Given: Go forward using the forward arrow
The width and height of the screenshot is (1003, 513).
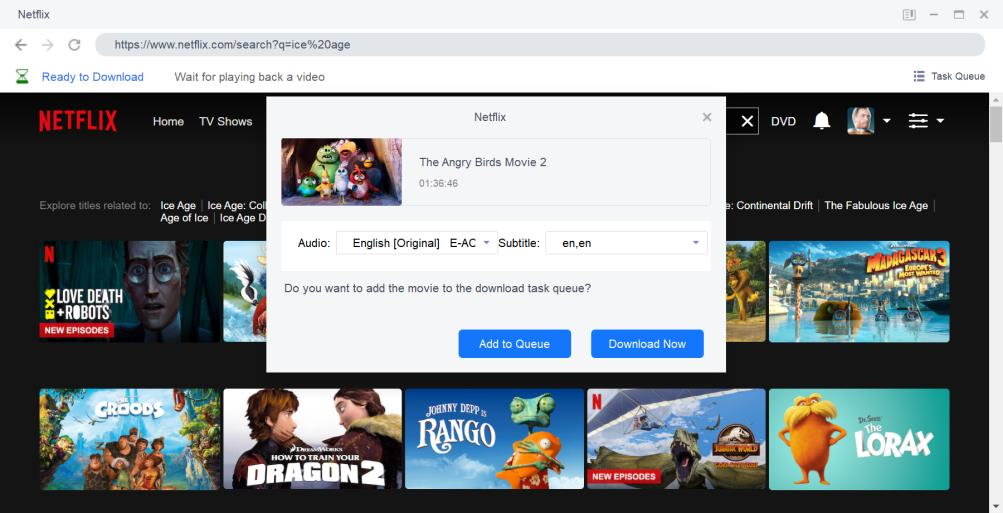Looking at the screenshot, I should click(x=47, y=45).
